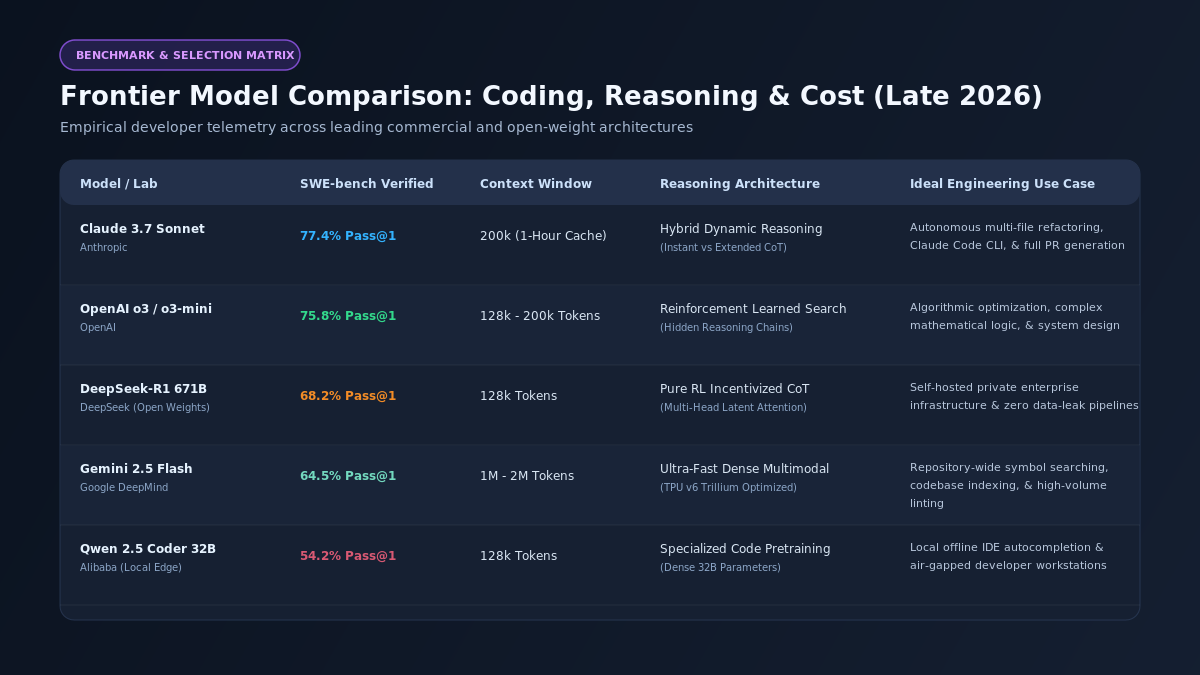
Task: Click the "(Multi-Head Latent Attention)" note
Action: tap(733, 407)
